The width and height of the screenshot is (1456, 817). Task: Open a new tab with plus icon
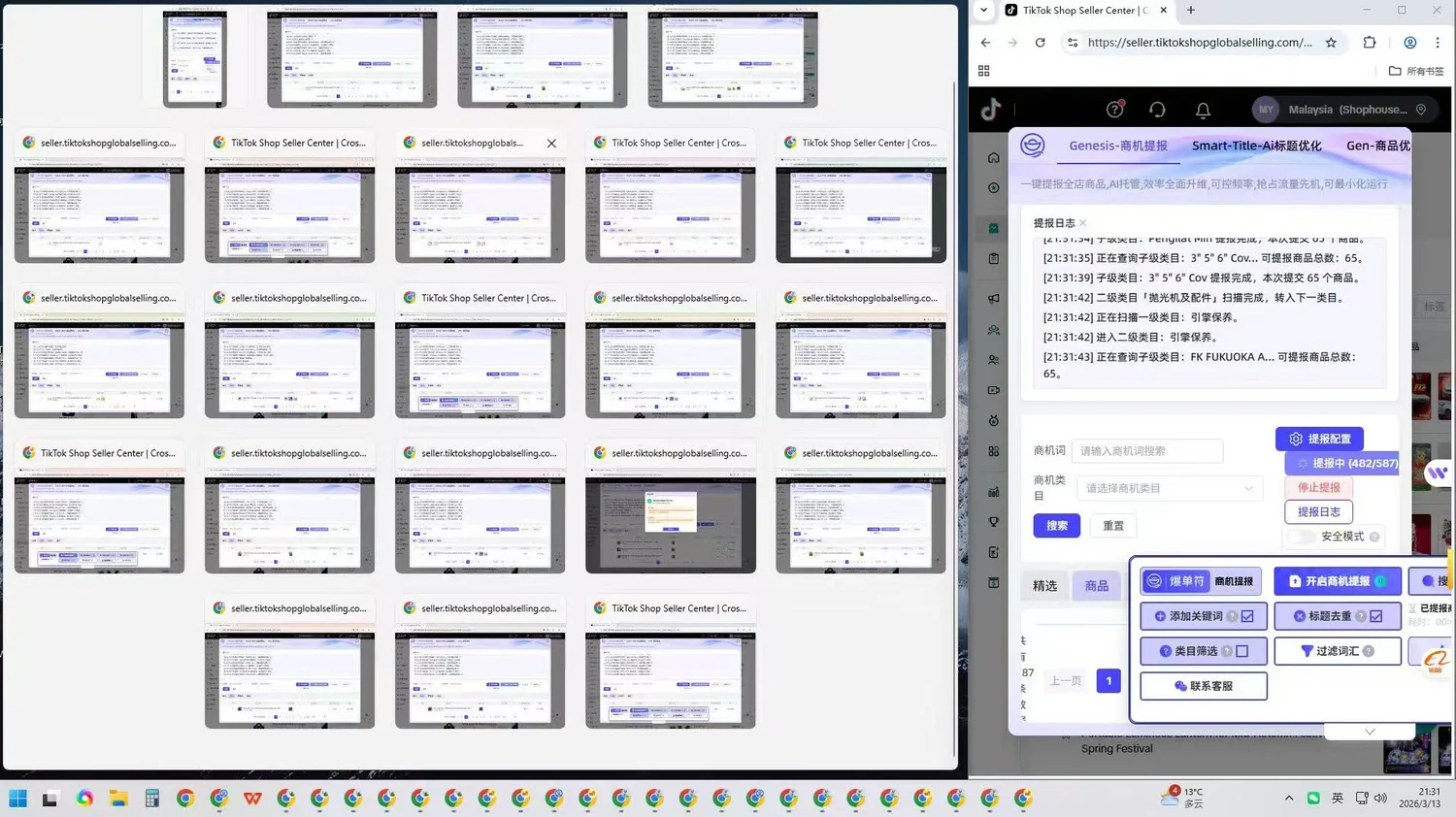coord(1191,11)
